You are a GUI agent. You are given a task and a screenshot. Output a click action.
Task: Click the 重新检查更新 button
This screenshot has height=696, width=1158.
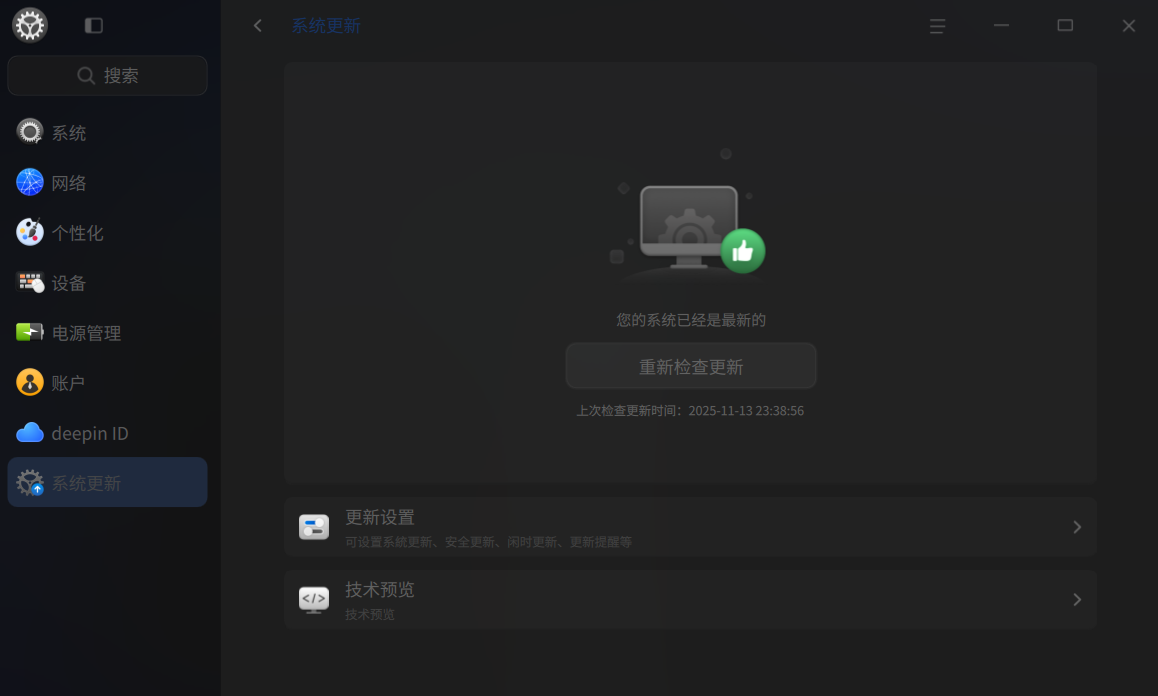[691, 366]
